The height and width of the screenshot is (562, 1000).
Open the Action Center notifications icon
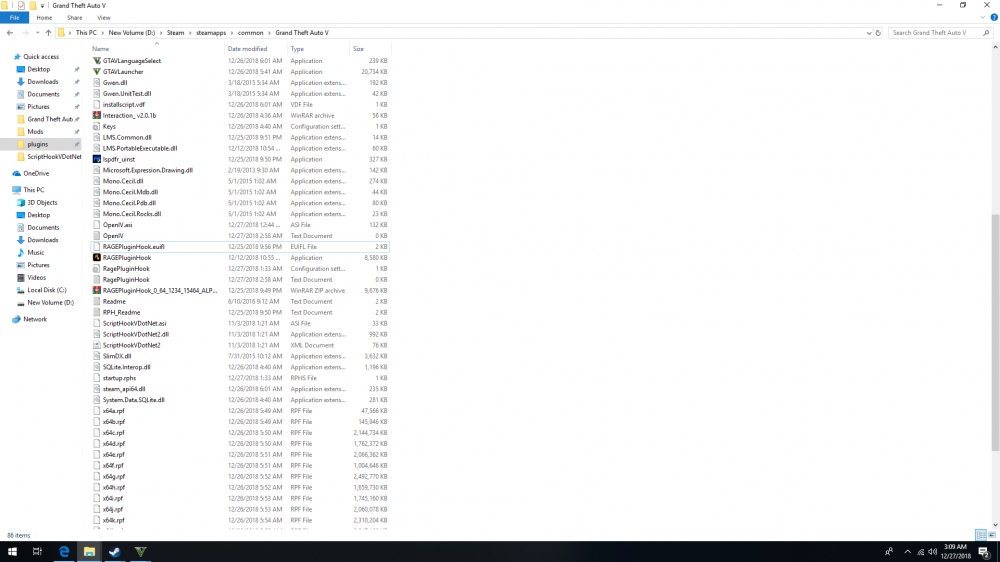point(984,552)
